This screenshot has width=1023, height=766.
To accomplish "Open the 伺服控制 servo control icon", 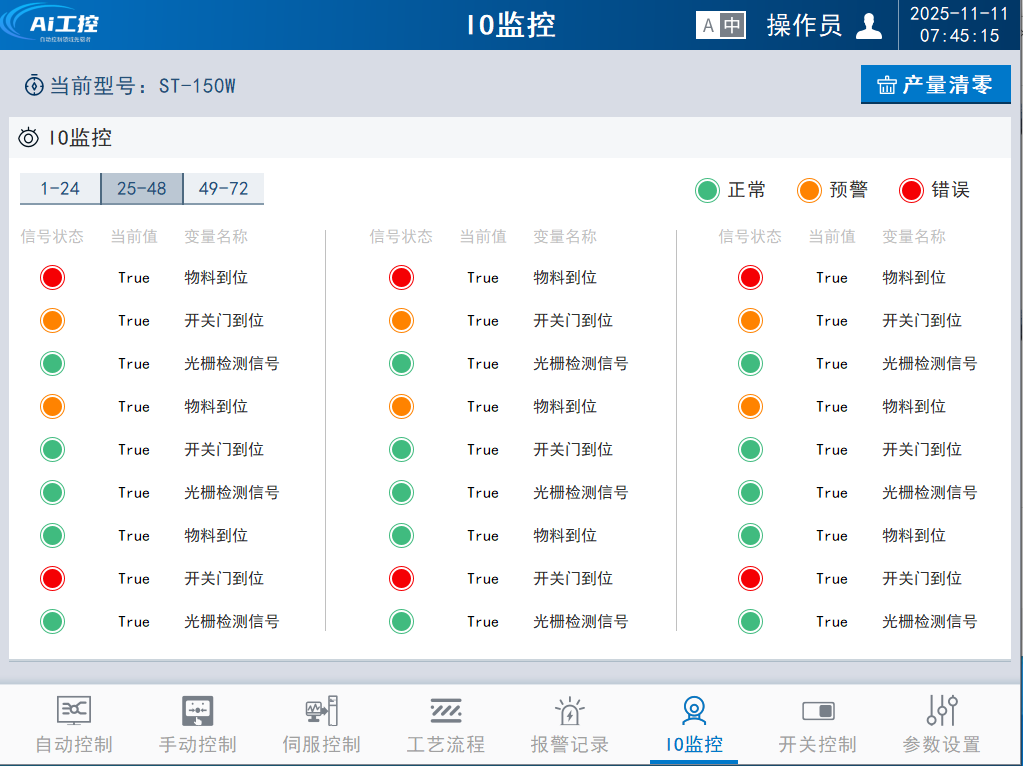I will point(321,711).
